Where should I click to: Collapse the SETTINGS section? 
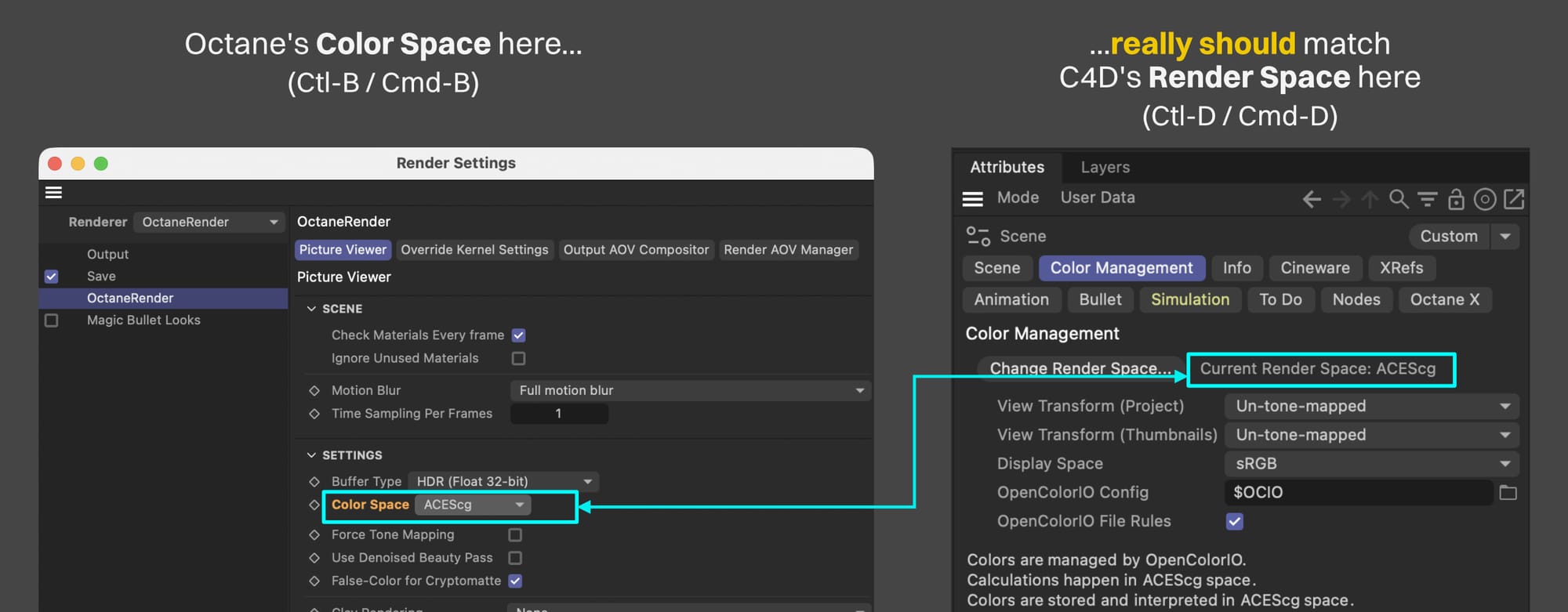(311, 455)
